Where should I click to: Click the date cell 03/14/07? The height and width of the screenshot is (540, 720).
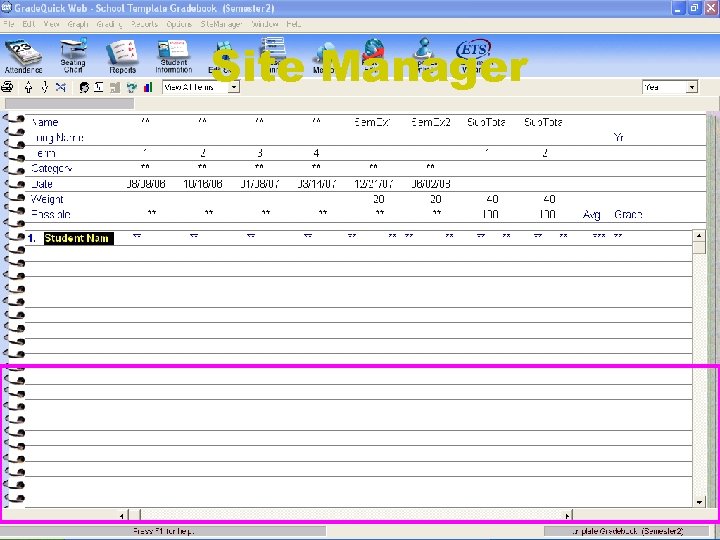pos(316,184)
